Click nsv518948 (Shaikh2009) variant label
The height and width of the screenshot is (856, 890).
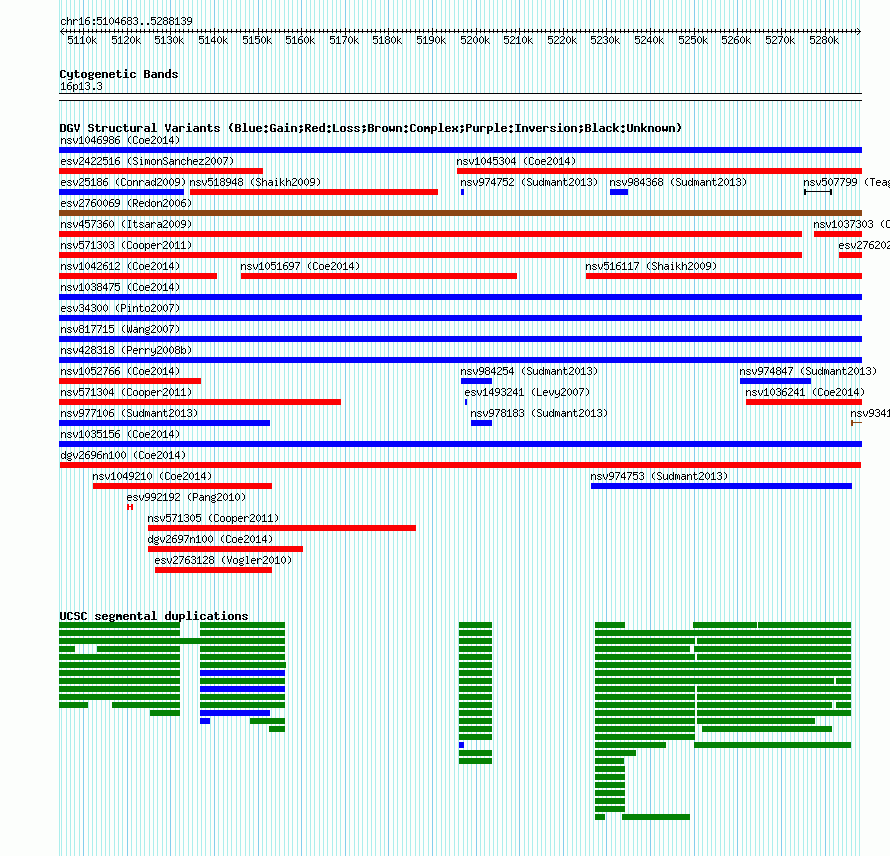(255, 182)
